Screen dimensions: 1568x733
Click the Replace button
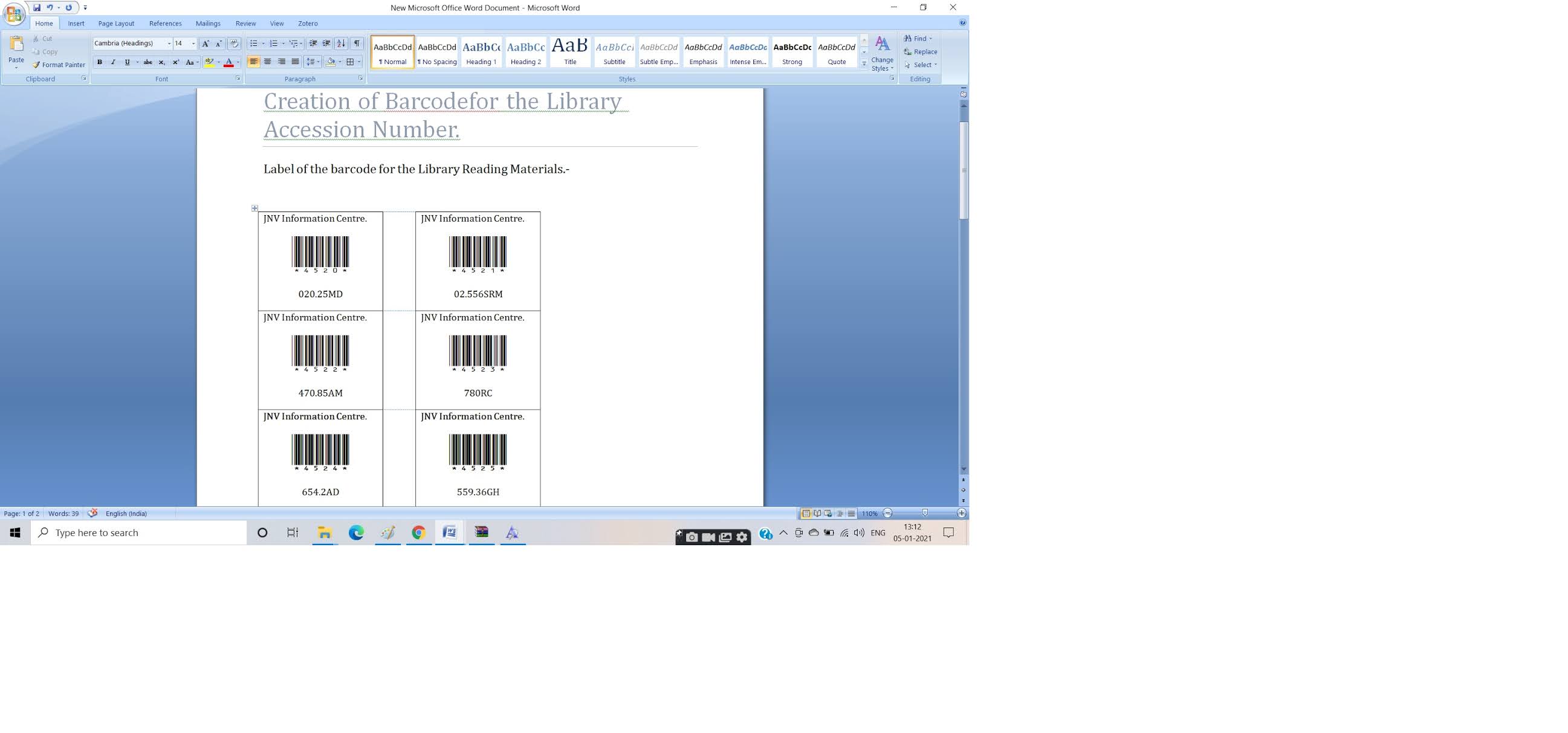click(921, 52)
